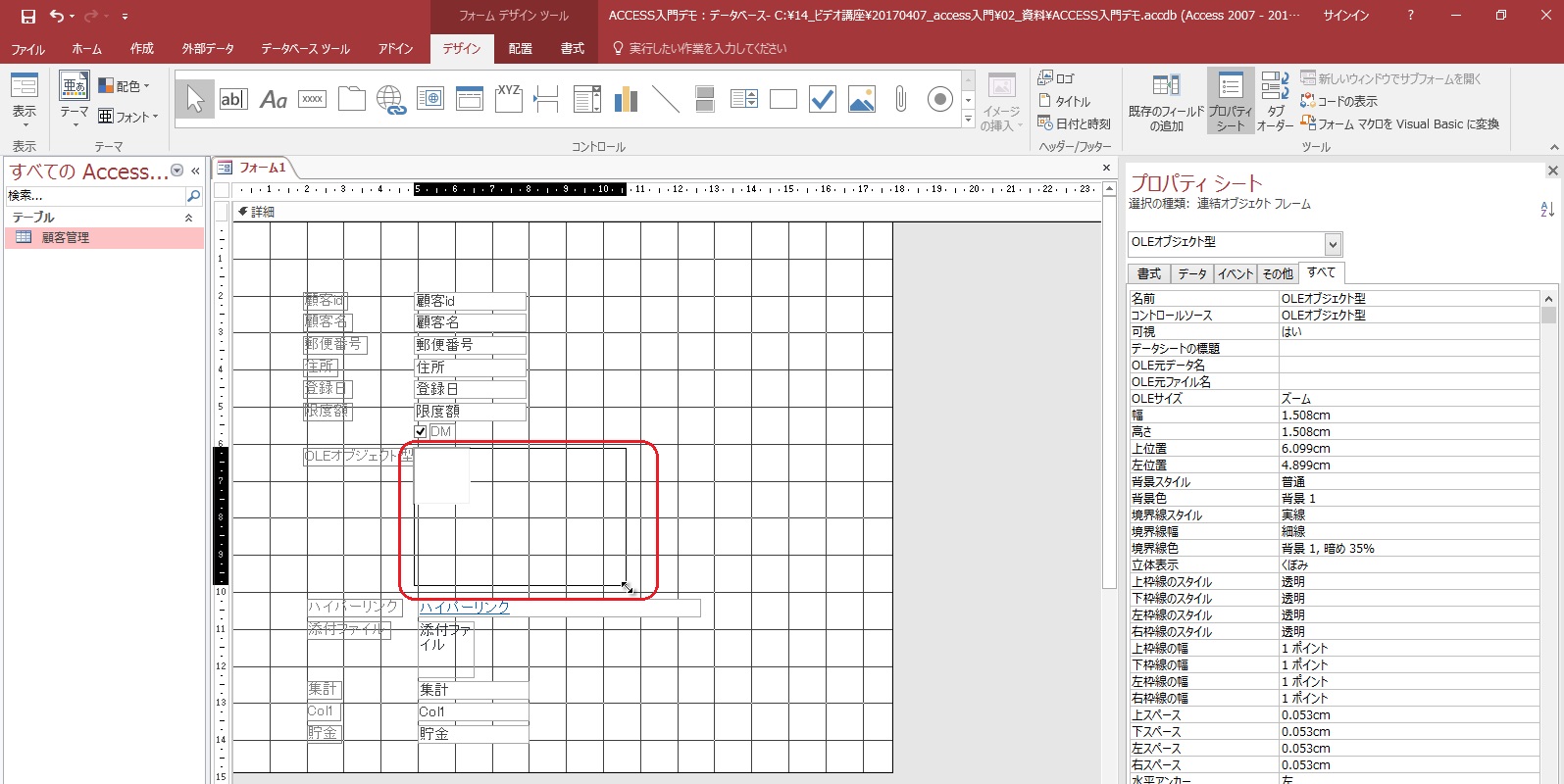Insert Date and Time into header
Viewport: 1564px width, 784px height.
pyautogui.click(x=1074, y=123)
